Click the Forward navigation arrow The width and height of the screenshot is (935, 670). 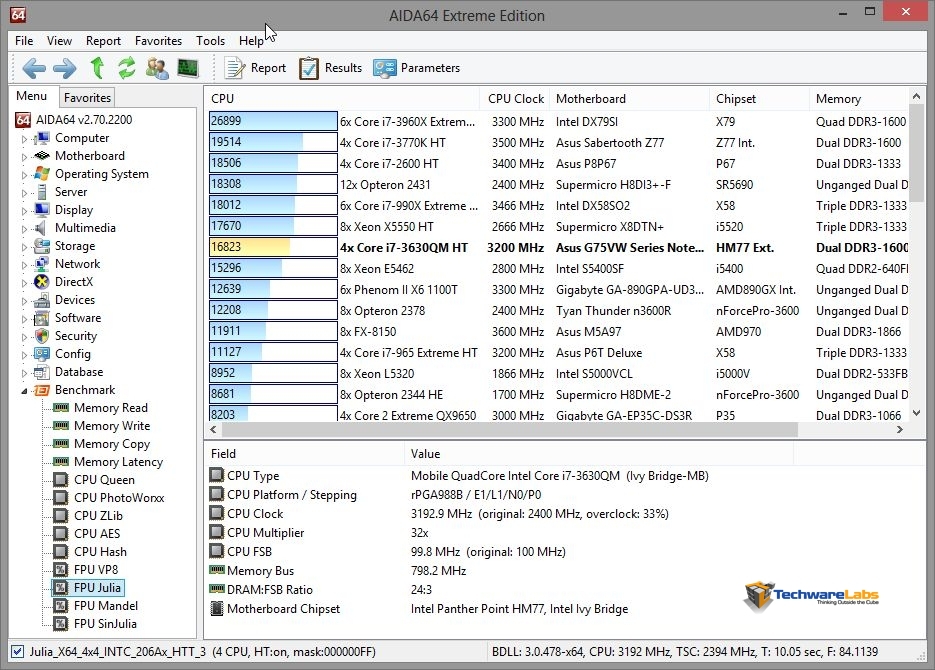point(64,68)
